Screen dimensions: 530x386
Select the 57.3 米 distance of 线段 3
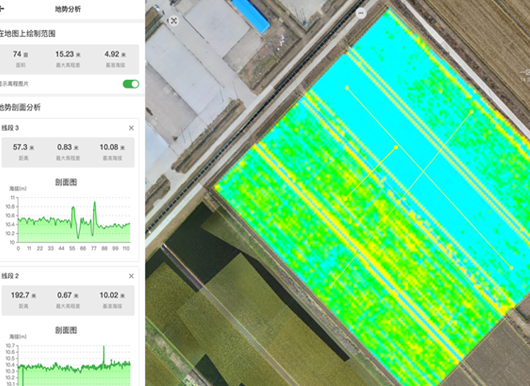pyautogui.click(x=23, y=147)
